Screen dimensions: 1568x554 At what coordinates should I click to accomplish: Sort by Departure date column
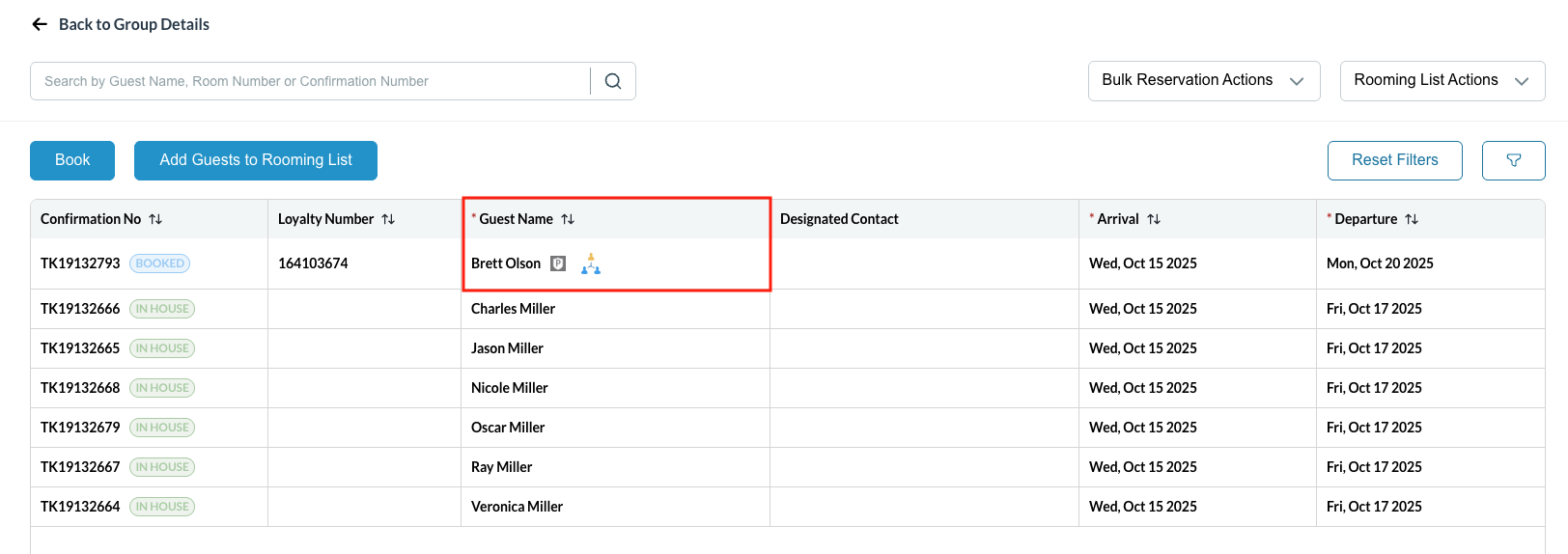pyautogui.click(x=1412, y=219)
